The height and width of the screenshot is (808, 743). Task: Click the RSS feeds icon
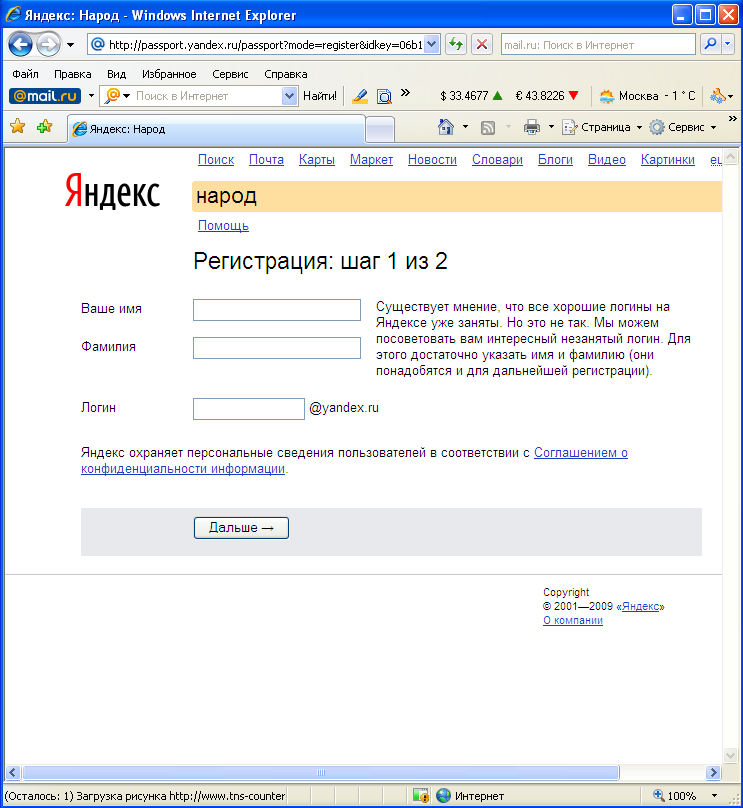[487, 127]
